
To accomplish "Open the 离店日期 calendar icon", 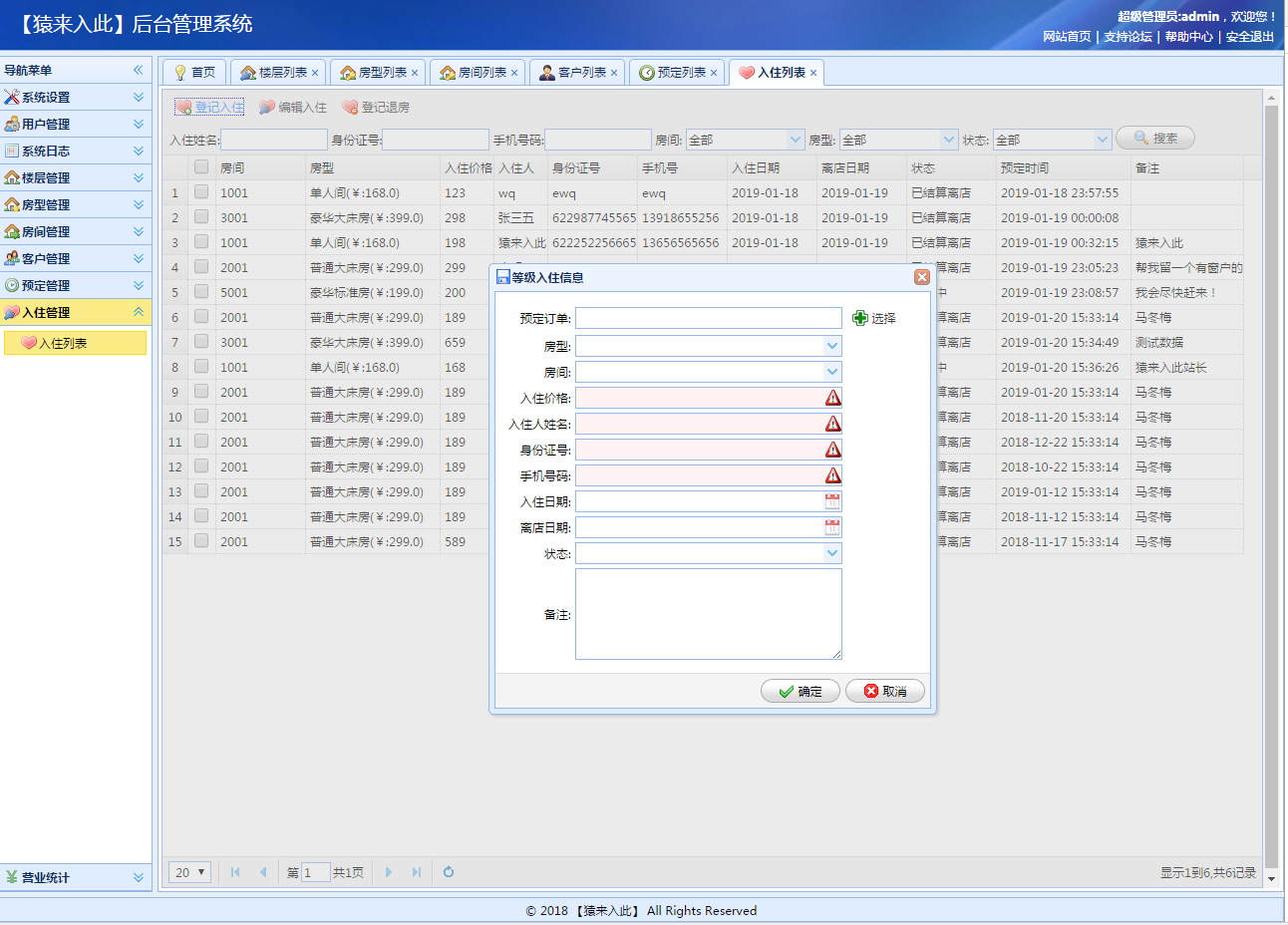I will pos(832,527).
